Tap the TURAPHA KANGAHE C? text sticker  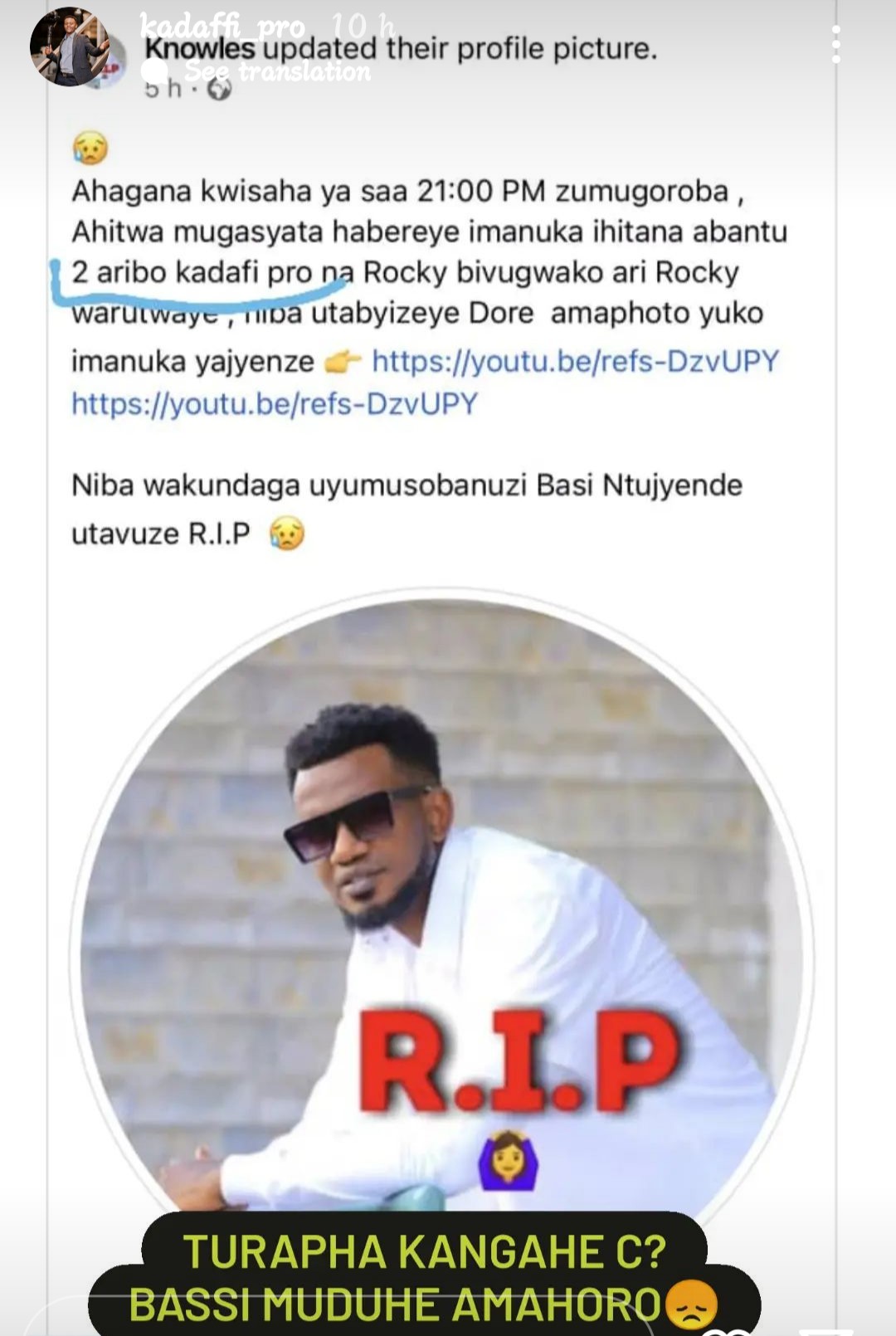(x=424, y=1251)
